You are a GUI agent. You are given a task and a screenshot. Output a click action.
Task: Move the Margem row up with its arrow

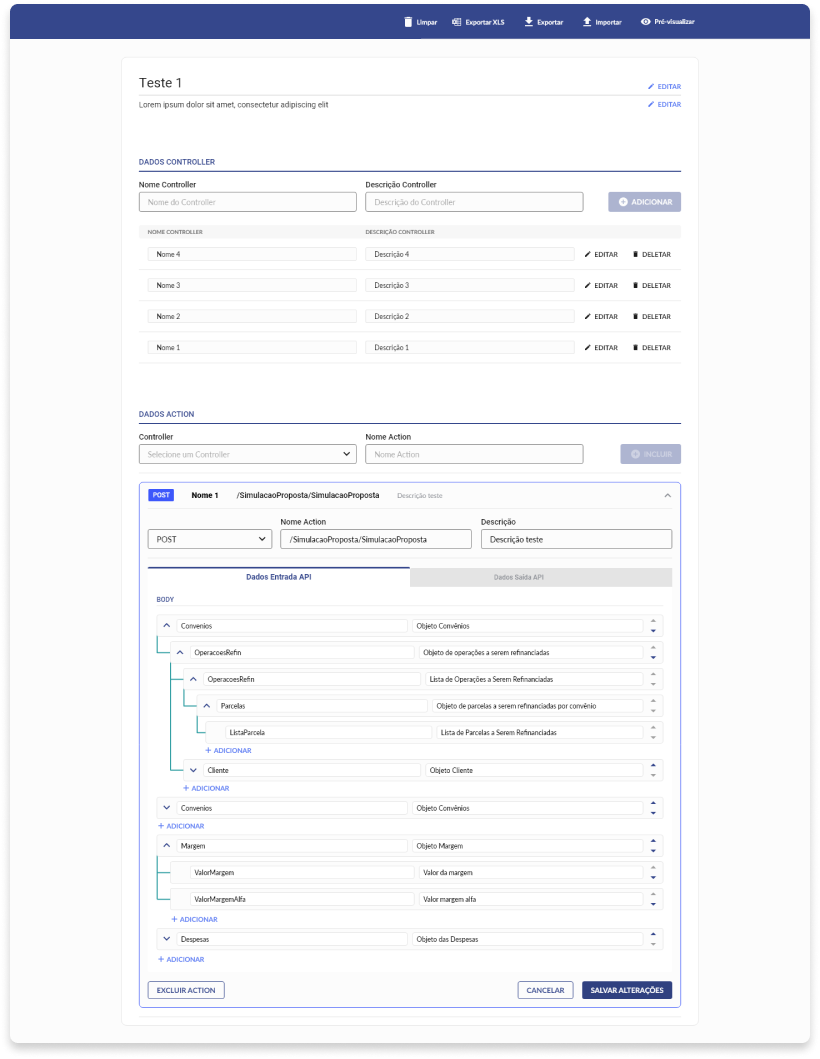pyautogui.click(x=653, y=841)
